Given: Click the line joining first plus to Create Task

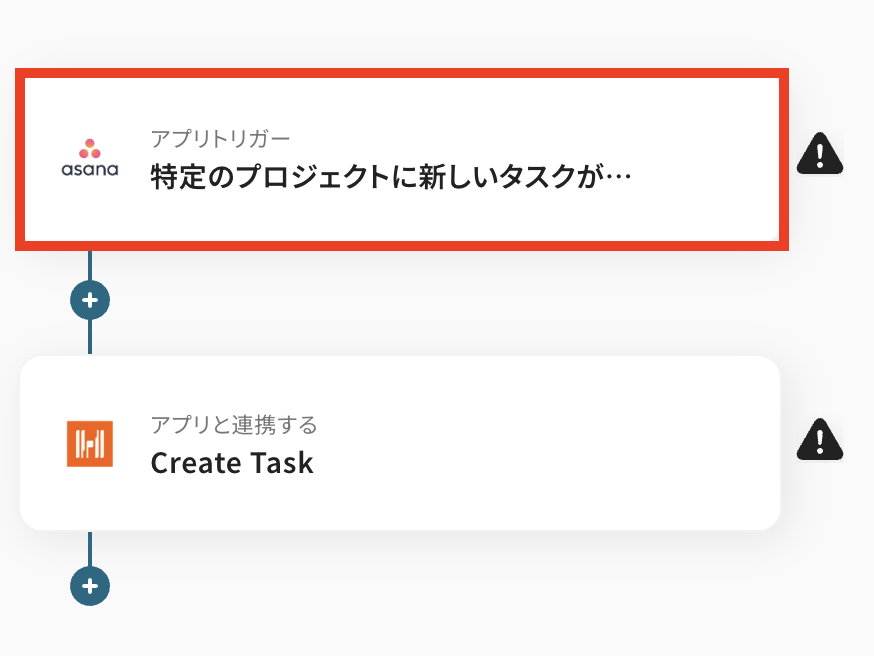Looking at the screenshot, I should point(90,337).
